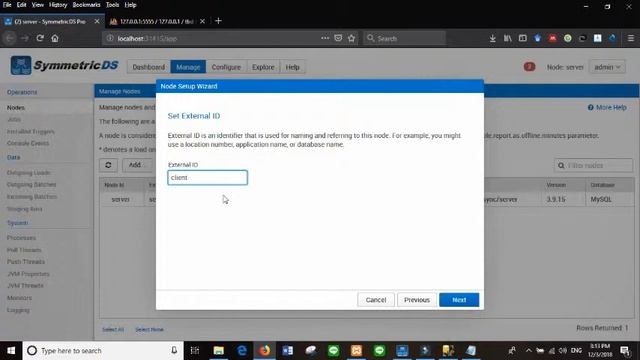The width and height of the screenshot is (640, 360).
Task: Toggle the sidebars icon
Action: coord(522,38)
